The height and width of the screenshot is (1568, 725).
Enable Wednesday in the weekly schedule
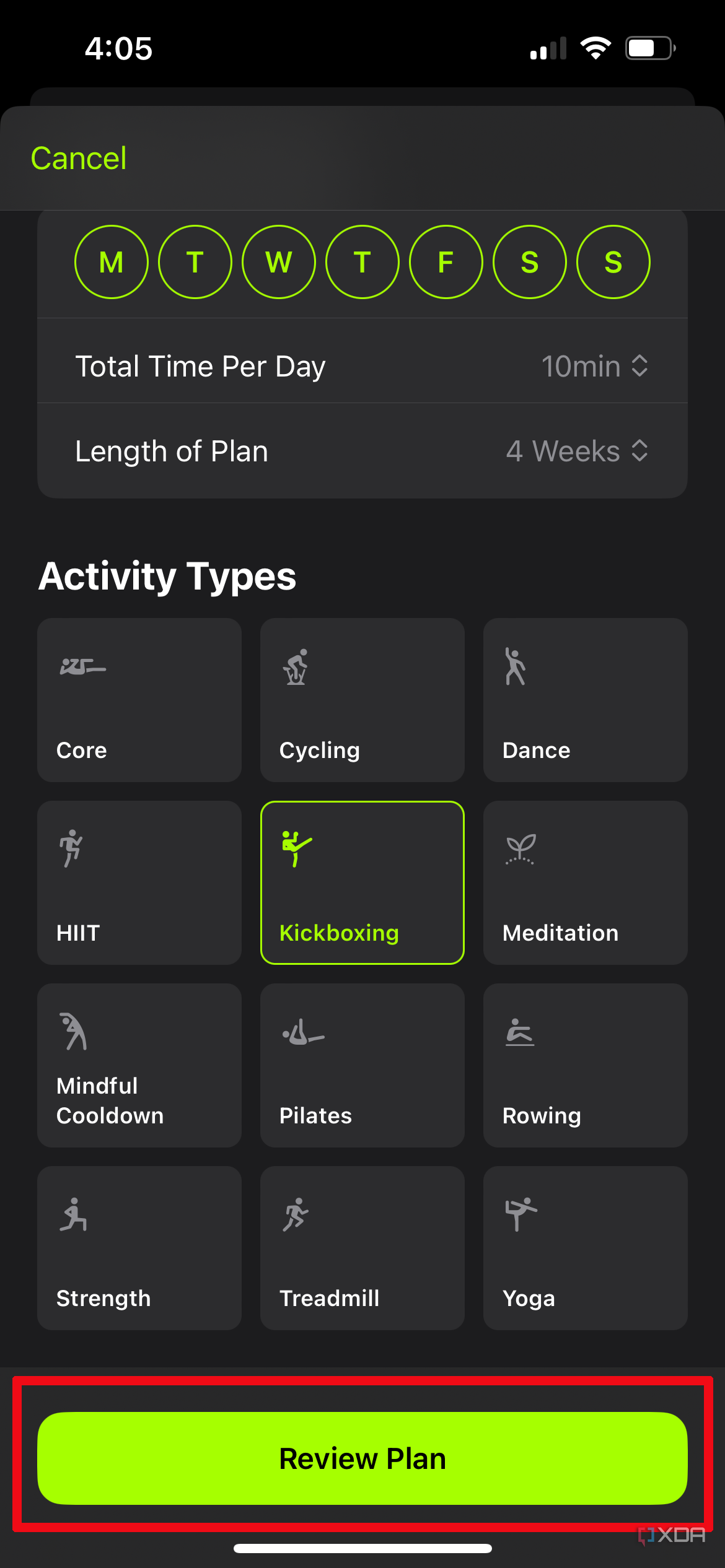(279, 261)
